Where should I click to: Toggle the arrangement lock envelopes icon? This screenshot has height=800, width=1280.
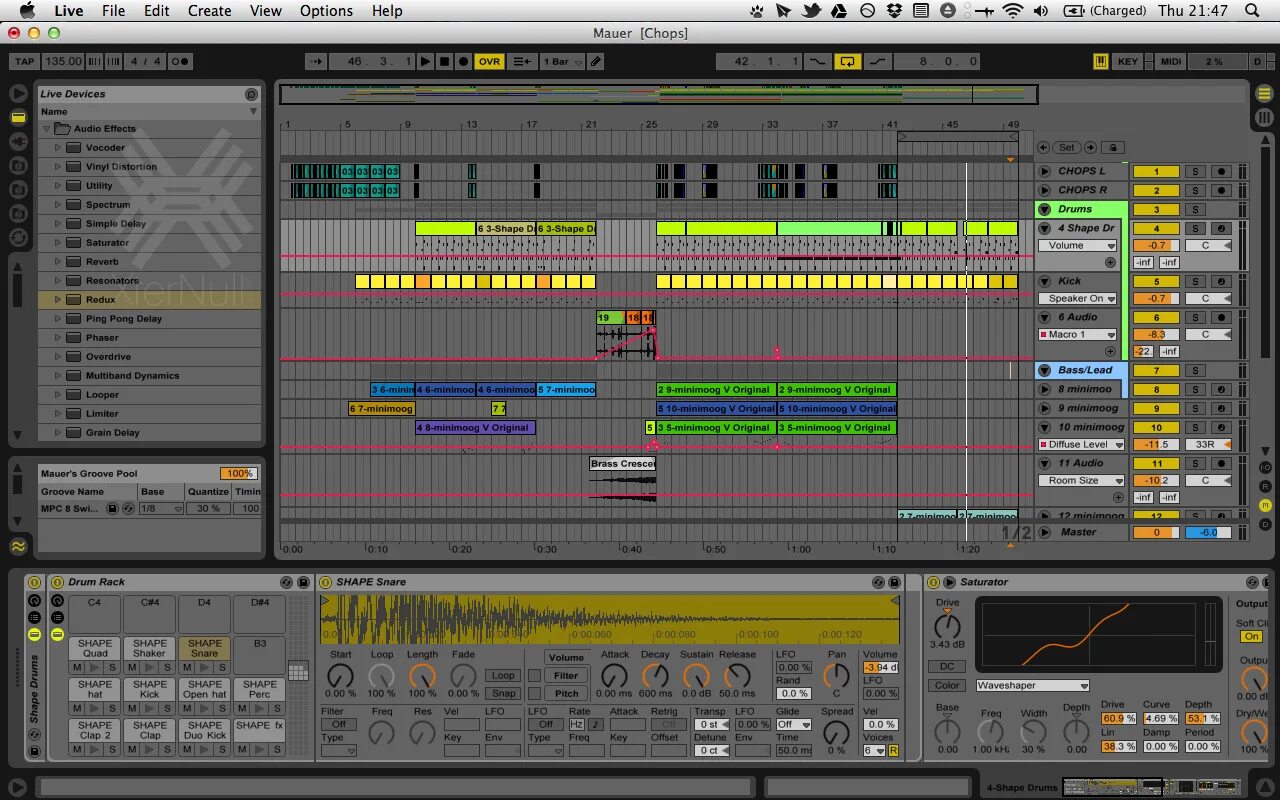tap(1112, 148)
